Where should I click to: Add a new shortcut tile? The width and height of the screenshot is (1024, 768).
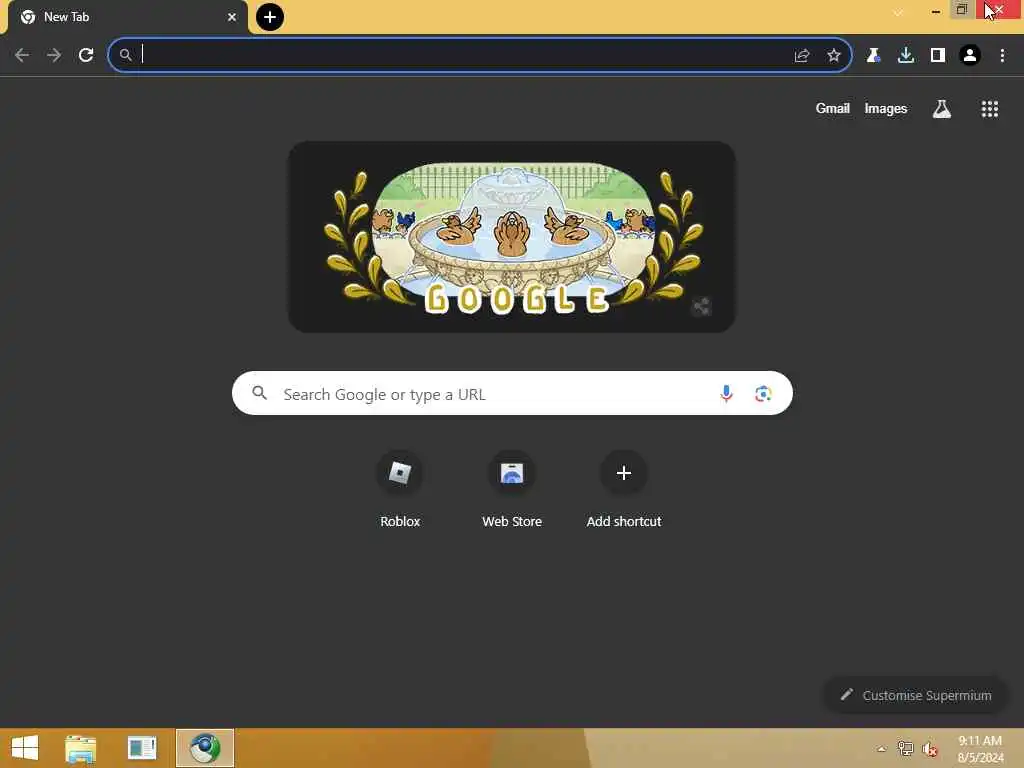click(x=624, y=488)
